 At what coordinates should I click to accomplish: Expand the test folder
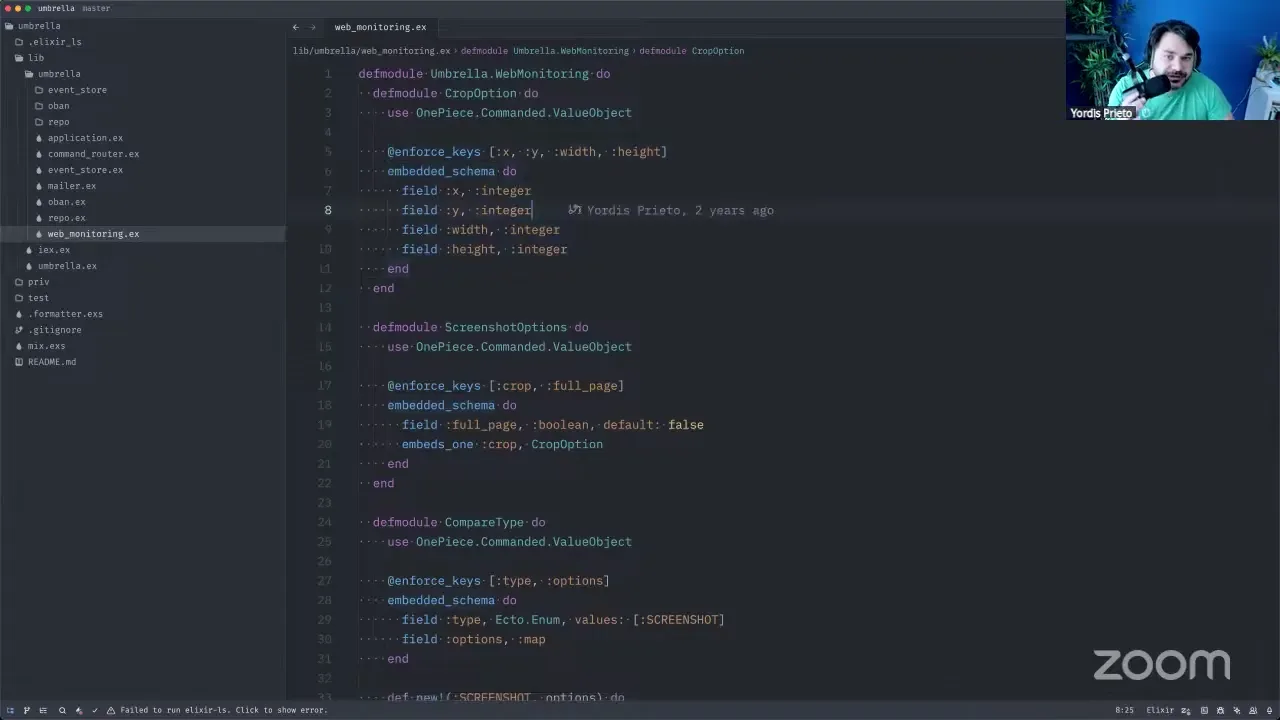38,298
